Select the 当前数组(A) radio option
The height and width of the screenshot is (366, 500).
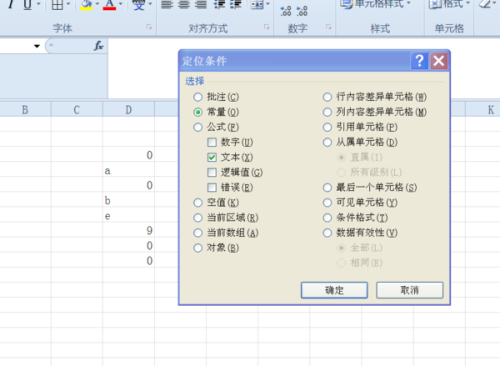(226, 233)
